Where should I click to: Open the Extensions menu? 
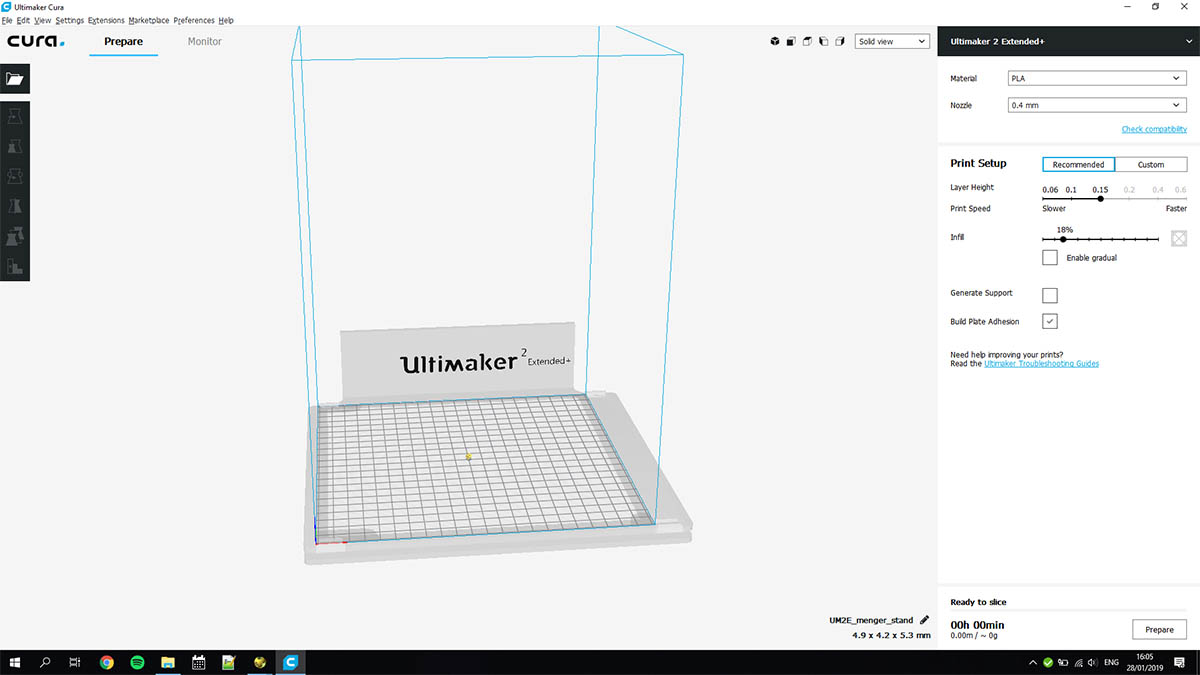pyautogui.click(x=106, y=20)
